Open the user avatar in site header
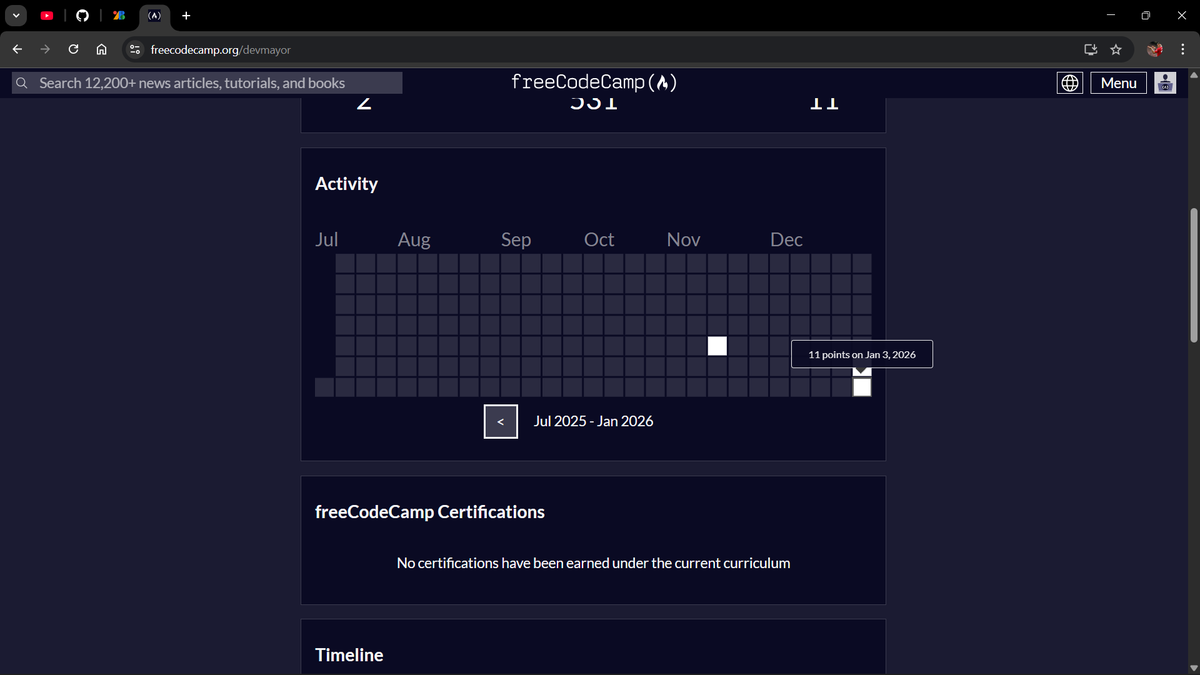This screenshot has width=1200, height=675. pyautogui.click(x=1165, y=83)
